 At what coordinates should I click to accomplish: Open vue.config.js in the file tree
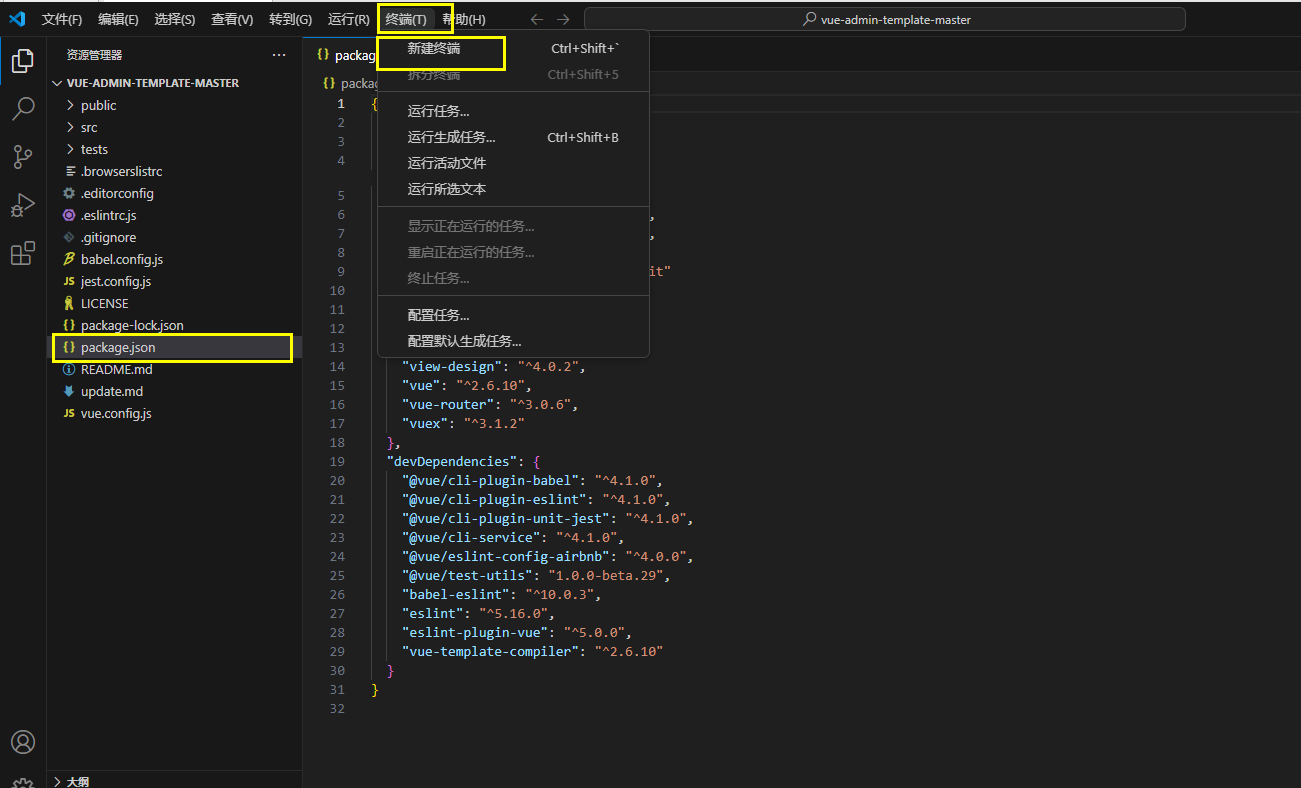coord(174,413)
